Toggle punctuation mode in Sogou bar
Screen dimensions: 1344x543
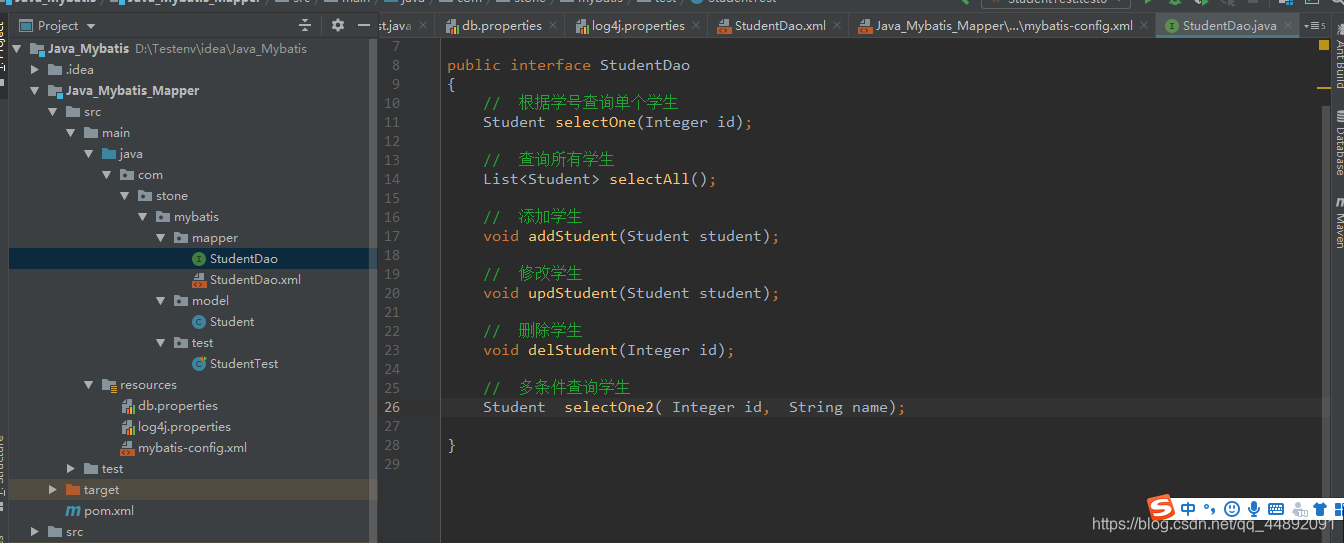(x=1210, y=510)
